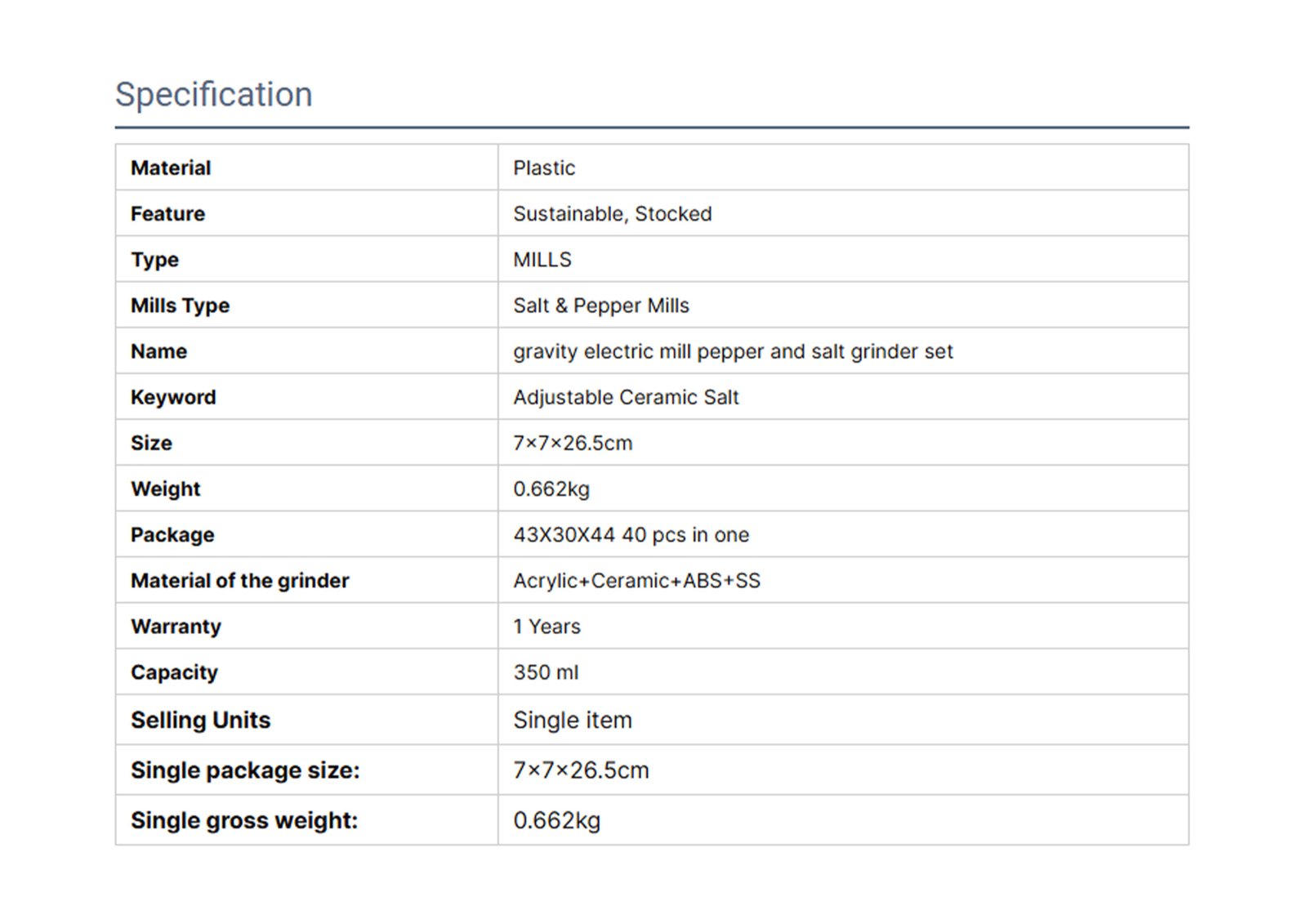
Task: Click the MILLS type value
Action: [x=542, y=260]
